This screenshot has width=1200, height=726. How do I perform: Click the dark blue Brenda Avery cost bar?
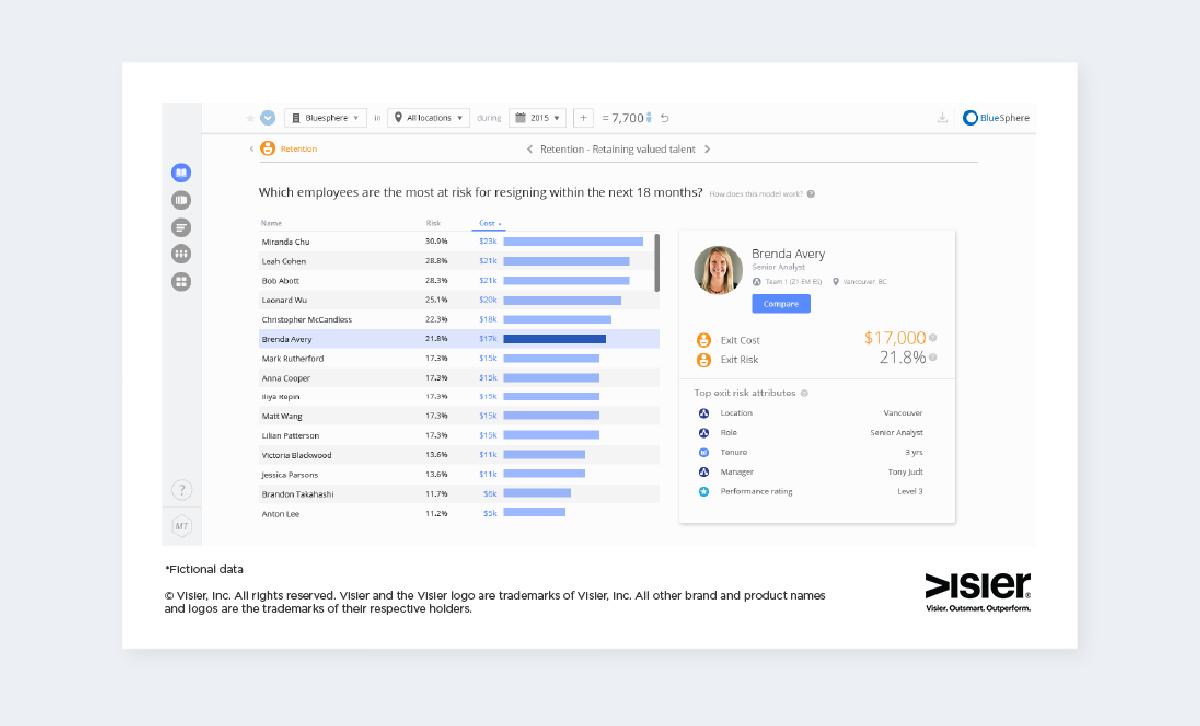coord(555,339)
